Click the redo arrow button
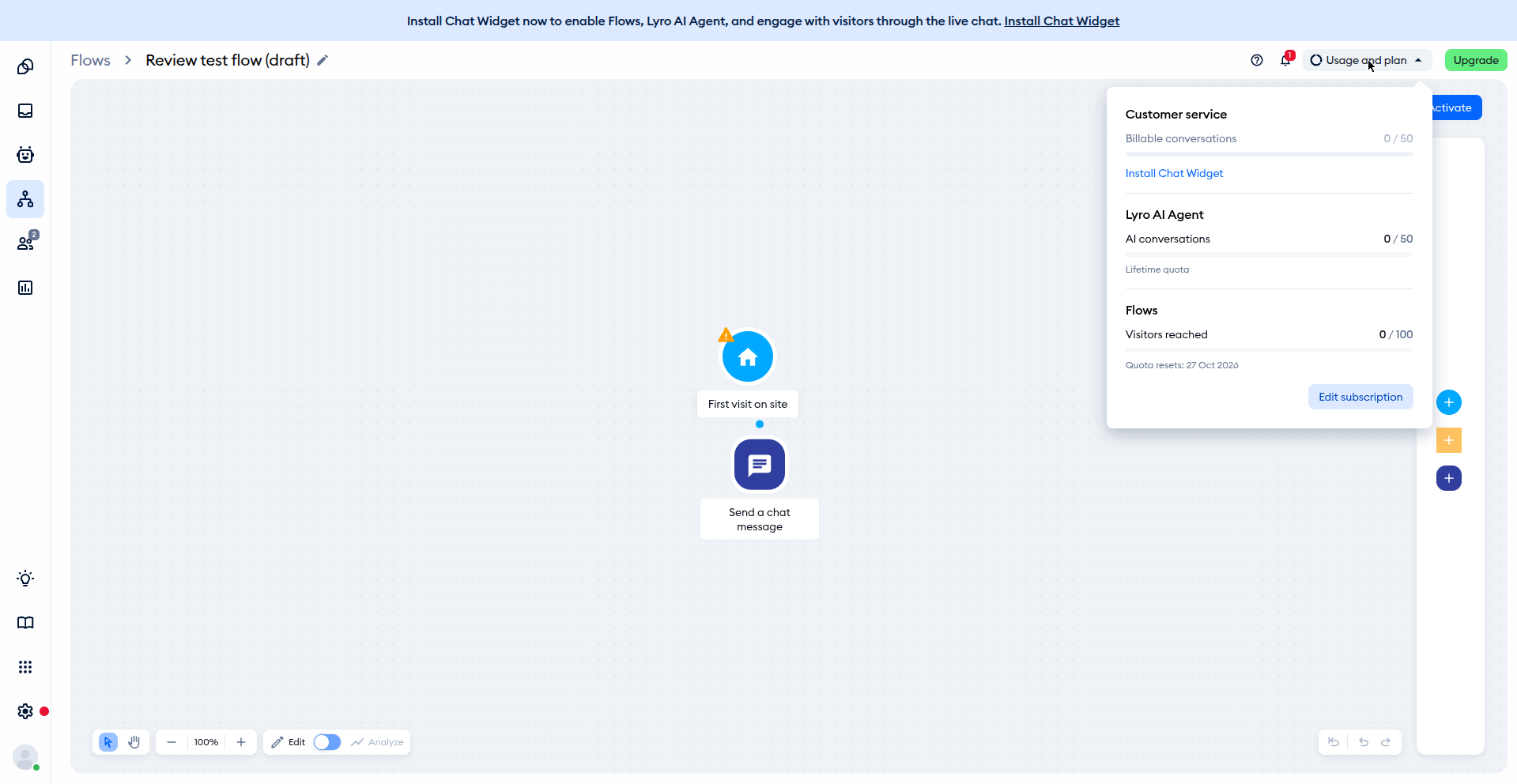Viewport: 1517px width, 784px height. click(1386, 742)
